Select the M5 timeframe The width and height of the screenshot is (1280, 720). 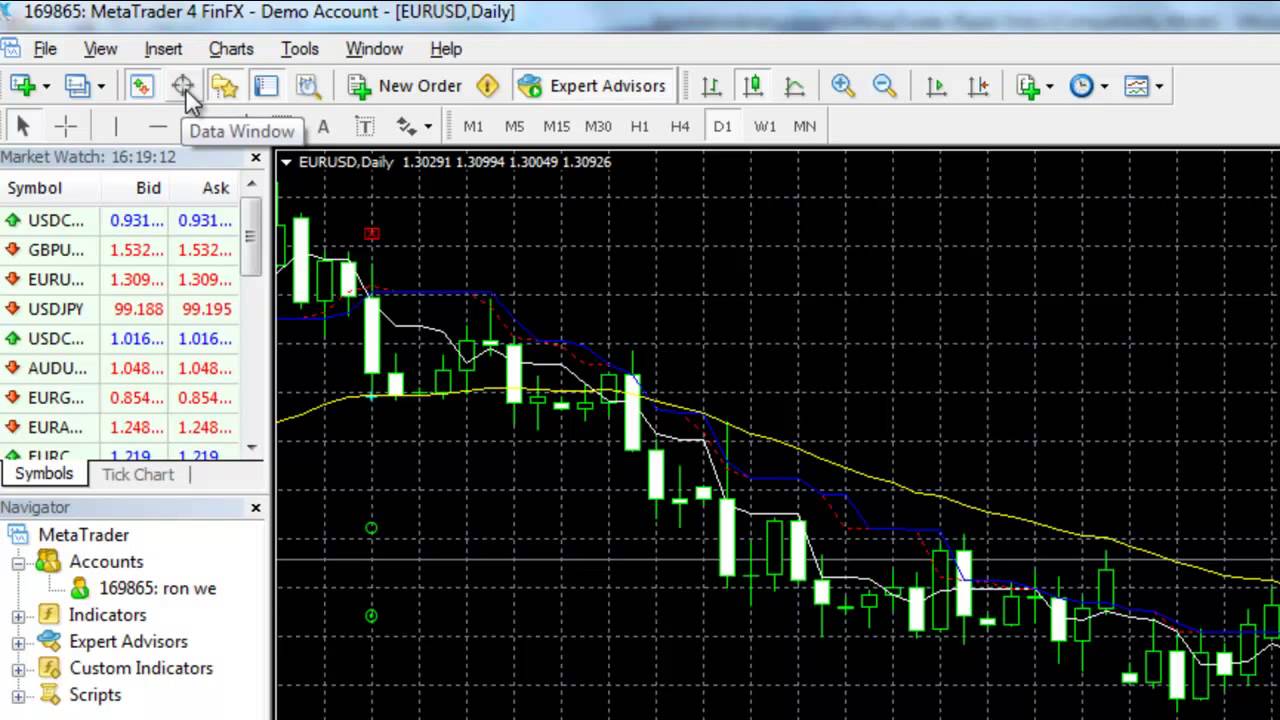[x=514, y=126]
